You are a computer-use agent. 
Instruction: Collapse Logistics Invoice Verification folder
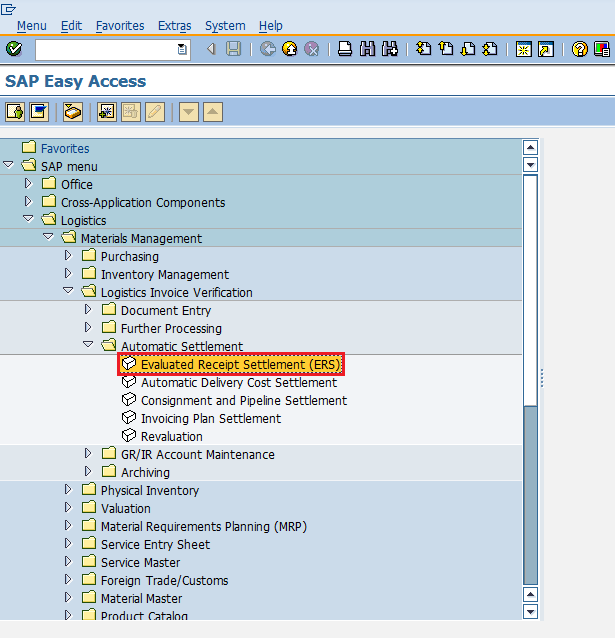[x=68, y=291]
